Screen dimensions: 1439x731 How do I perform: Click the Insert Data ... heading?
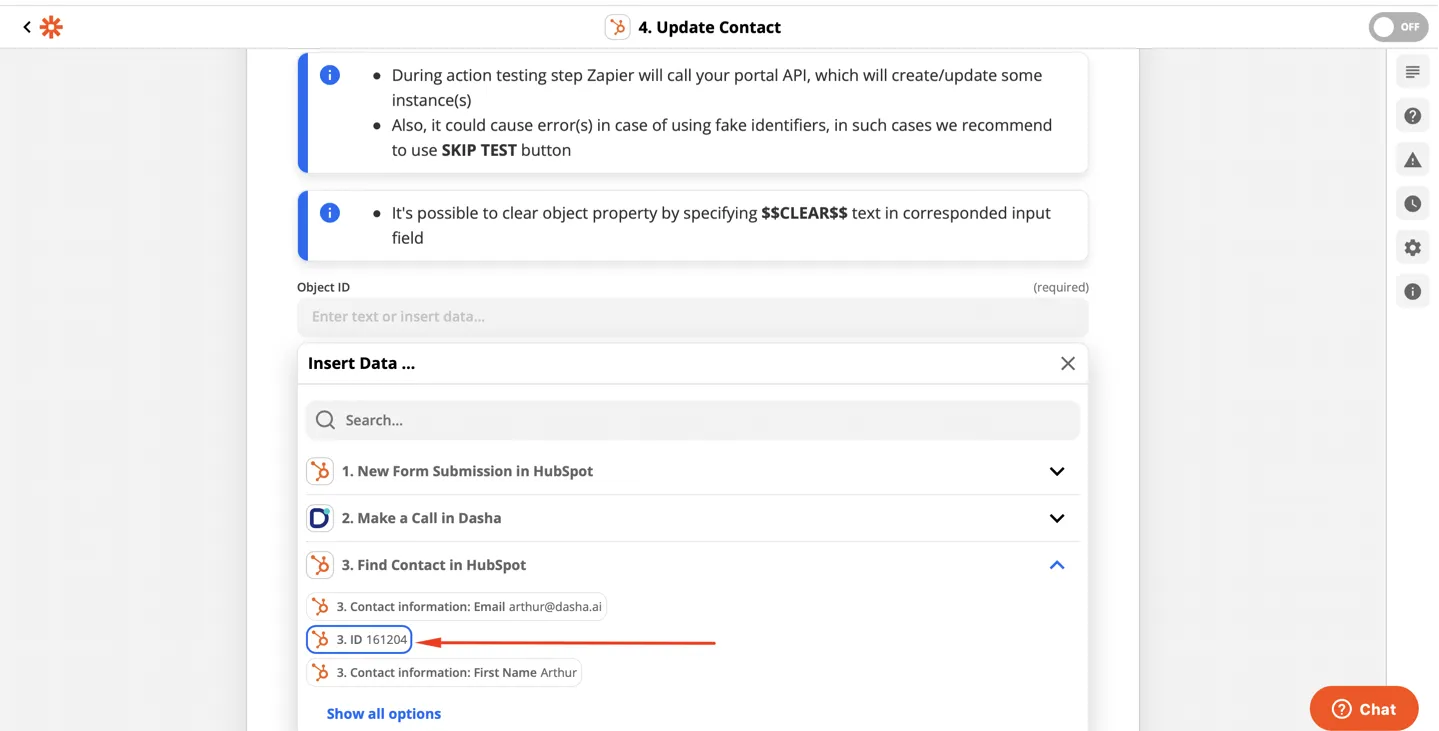[361, 364]
